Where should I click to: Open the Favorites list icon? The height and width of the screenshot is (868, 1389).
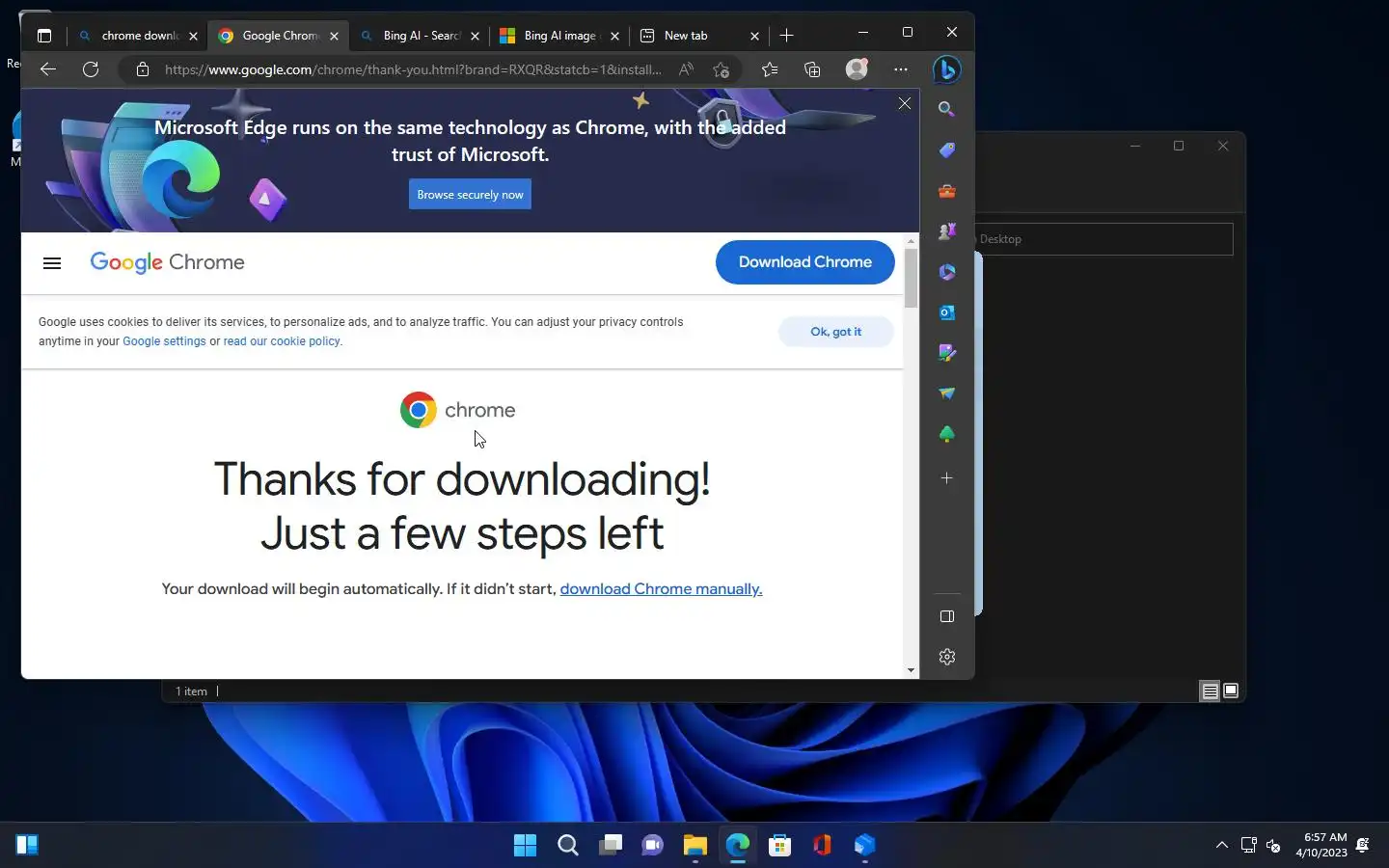(770, 69)
